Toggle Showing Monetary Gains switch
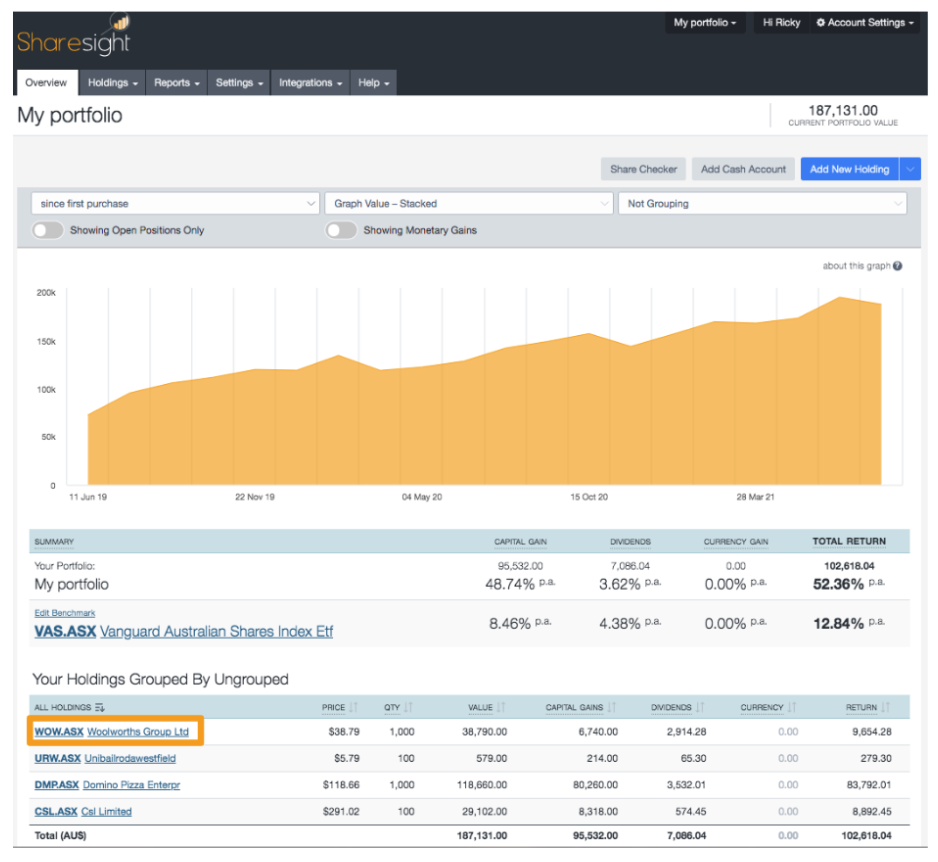The image size is (938, 862). 341,230
